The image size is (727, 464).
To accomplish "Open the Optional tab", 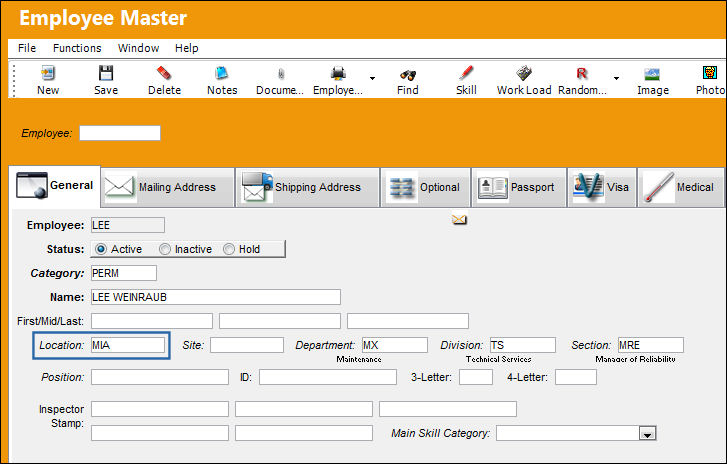I will pos(426,187).
